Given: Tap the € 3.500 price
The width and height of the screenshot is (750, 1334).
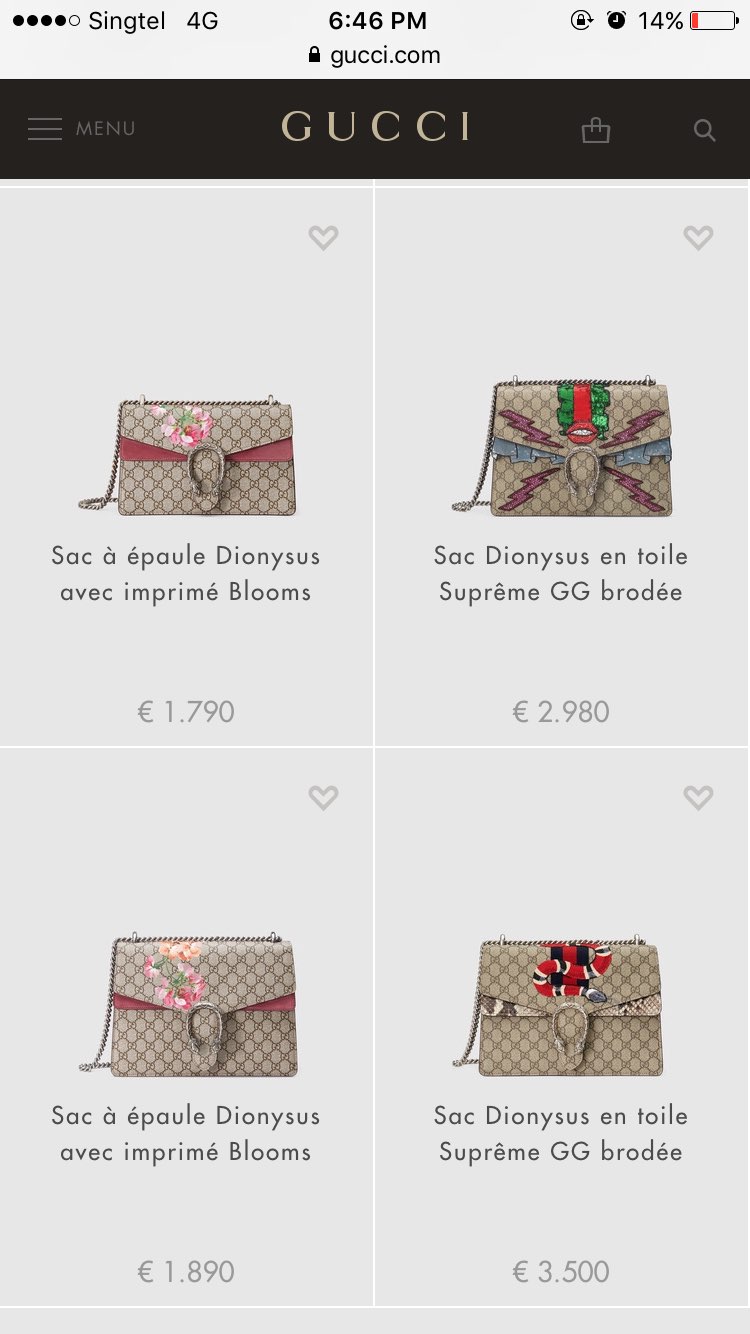Looking at the screenshot, I should (x=561, y=1272).
